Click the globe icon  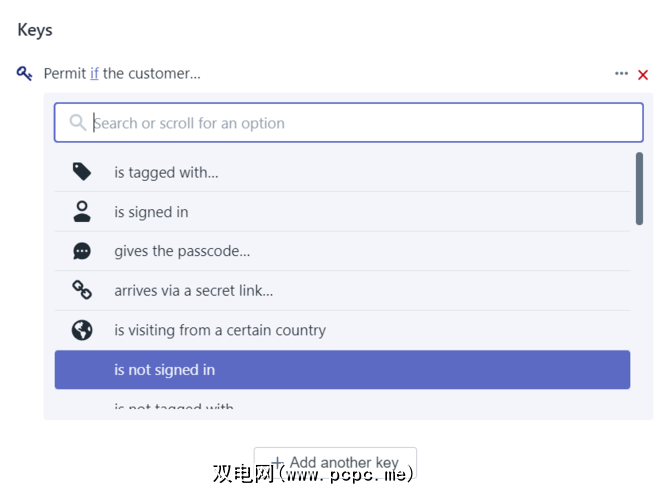click(x=82, y=330)
